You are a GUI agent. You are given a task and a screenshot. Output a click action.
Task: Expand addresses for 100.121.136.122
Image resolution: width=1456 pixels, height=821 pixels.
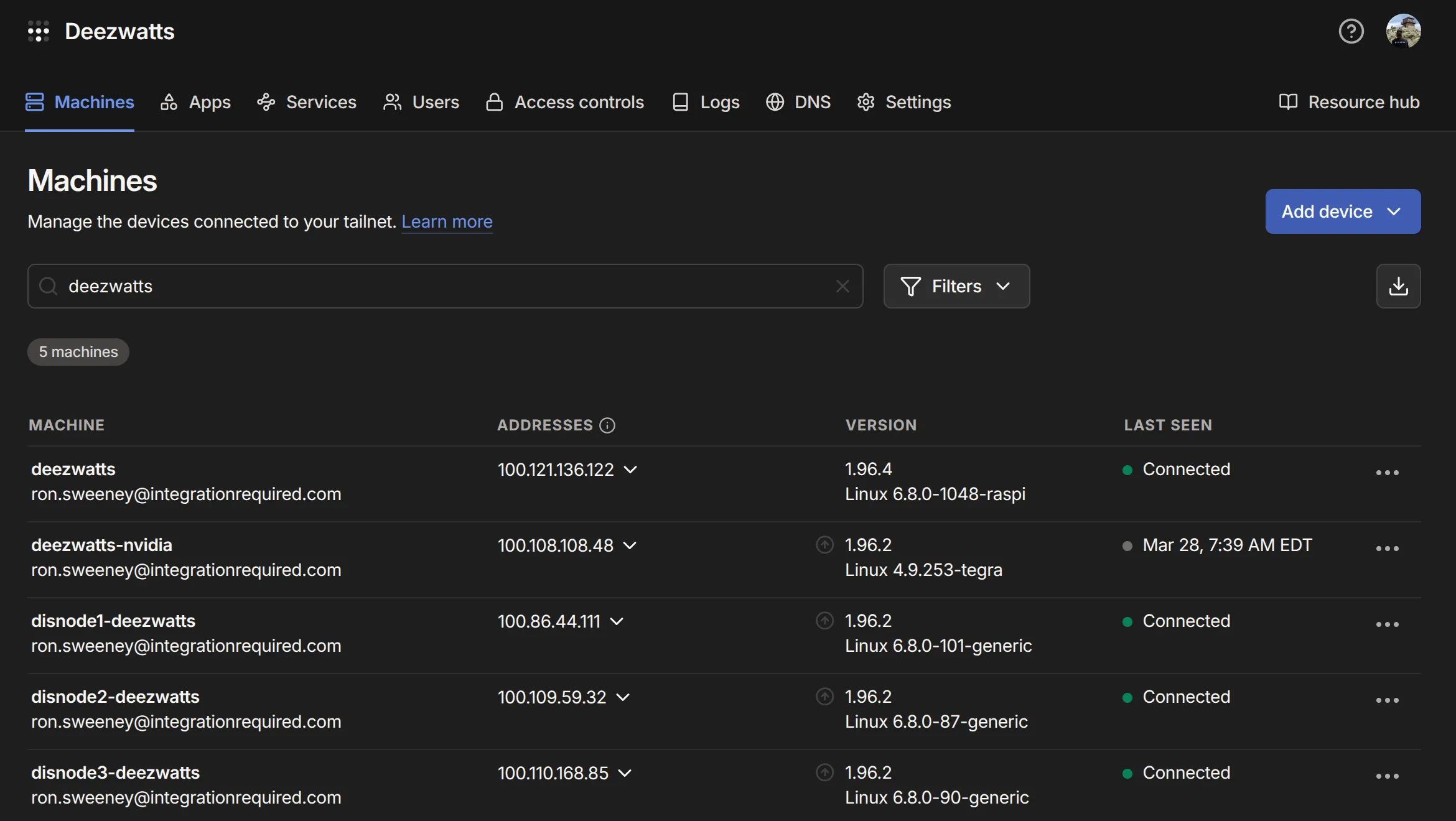pyautogui.click(x=630, y=470)
